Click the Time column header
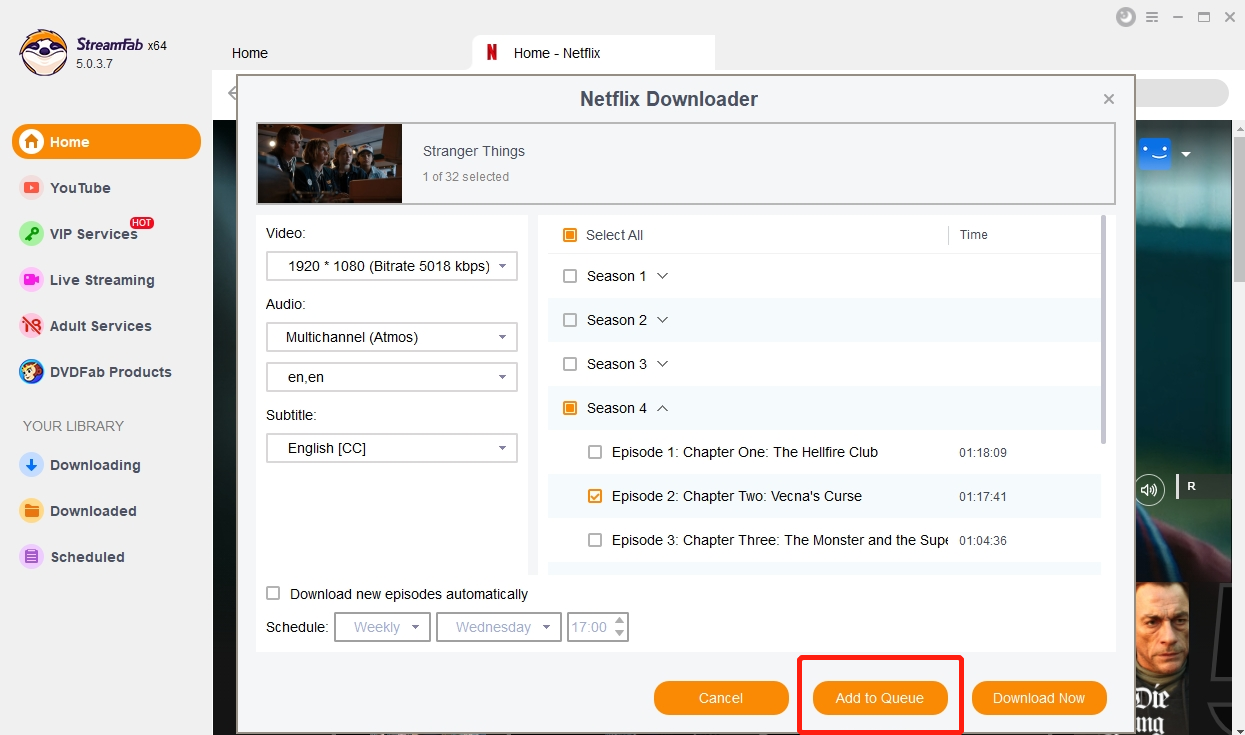Viewport: 1245px width, 735px height. 973,235
